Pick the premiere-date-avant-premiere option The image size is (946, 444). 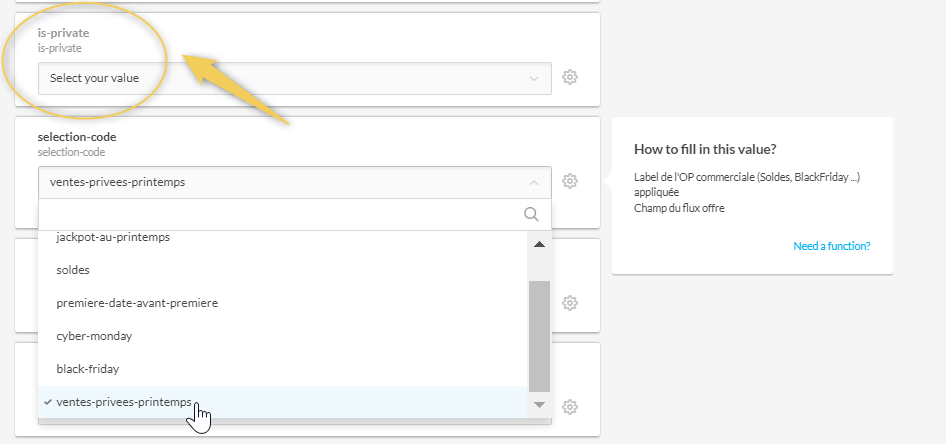tap(137, 302)
